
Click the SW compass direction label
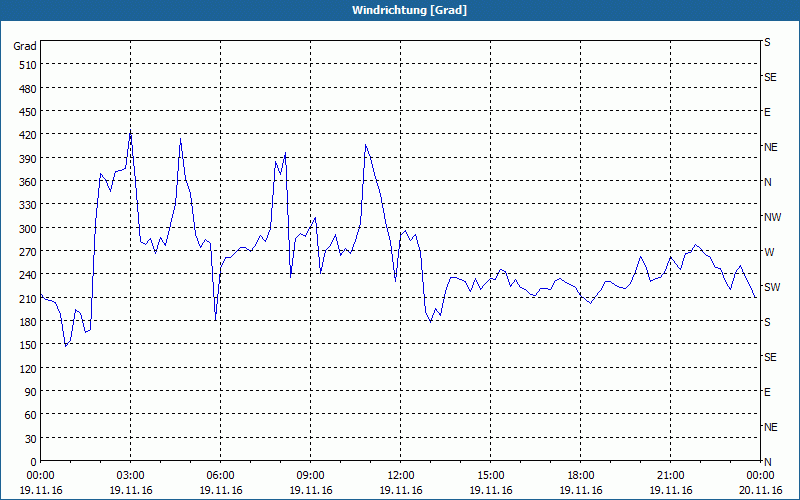[771, 287]
